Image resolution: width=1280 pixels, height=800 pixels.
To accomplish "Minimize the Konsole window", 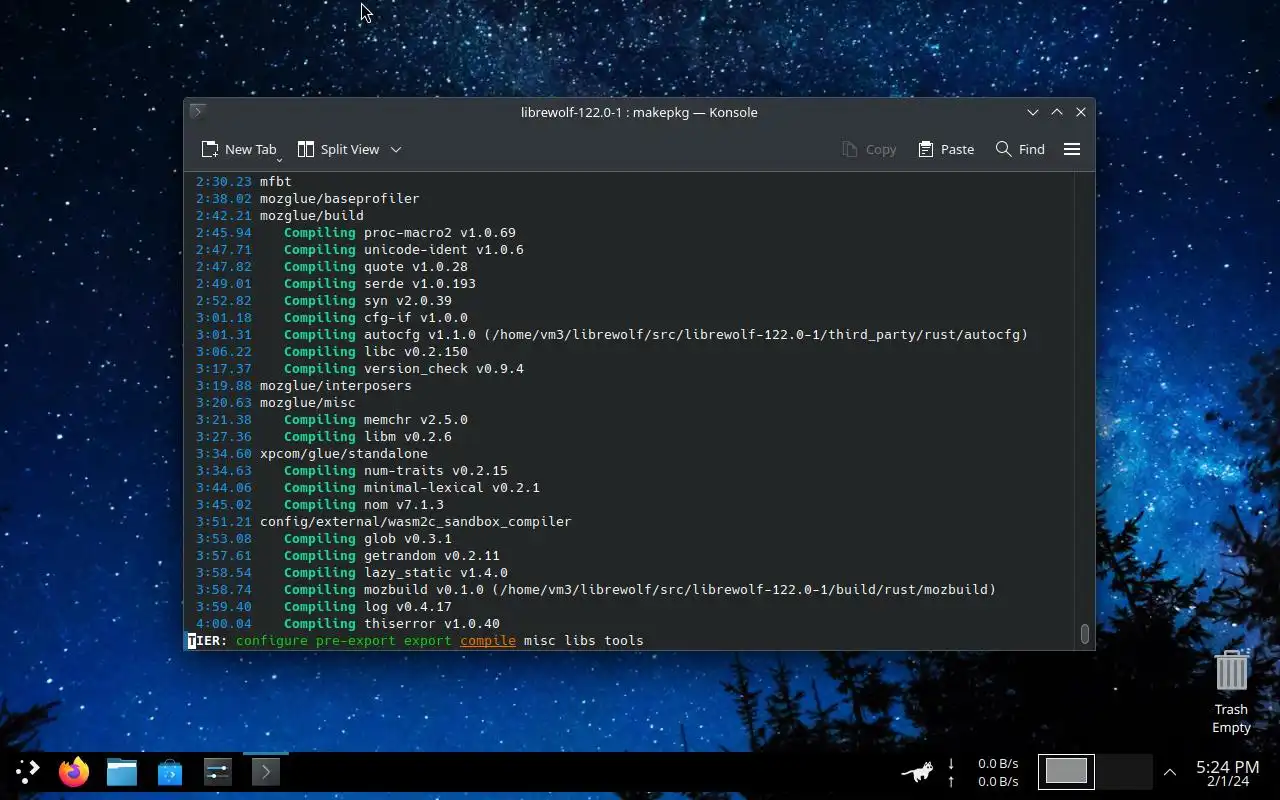I will pyautogui.click(x=1033, y=112).
